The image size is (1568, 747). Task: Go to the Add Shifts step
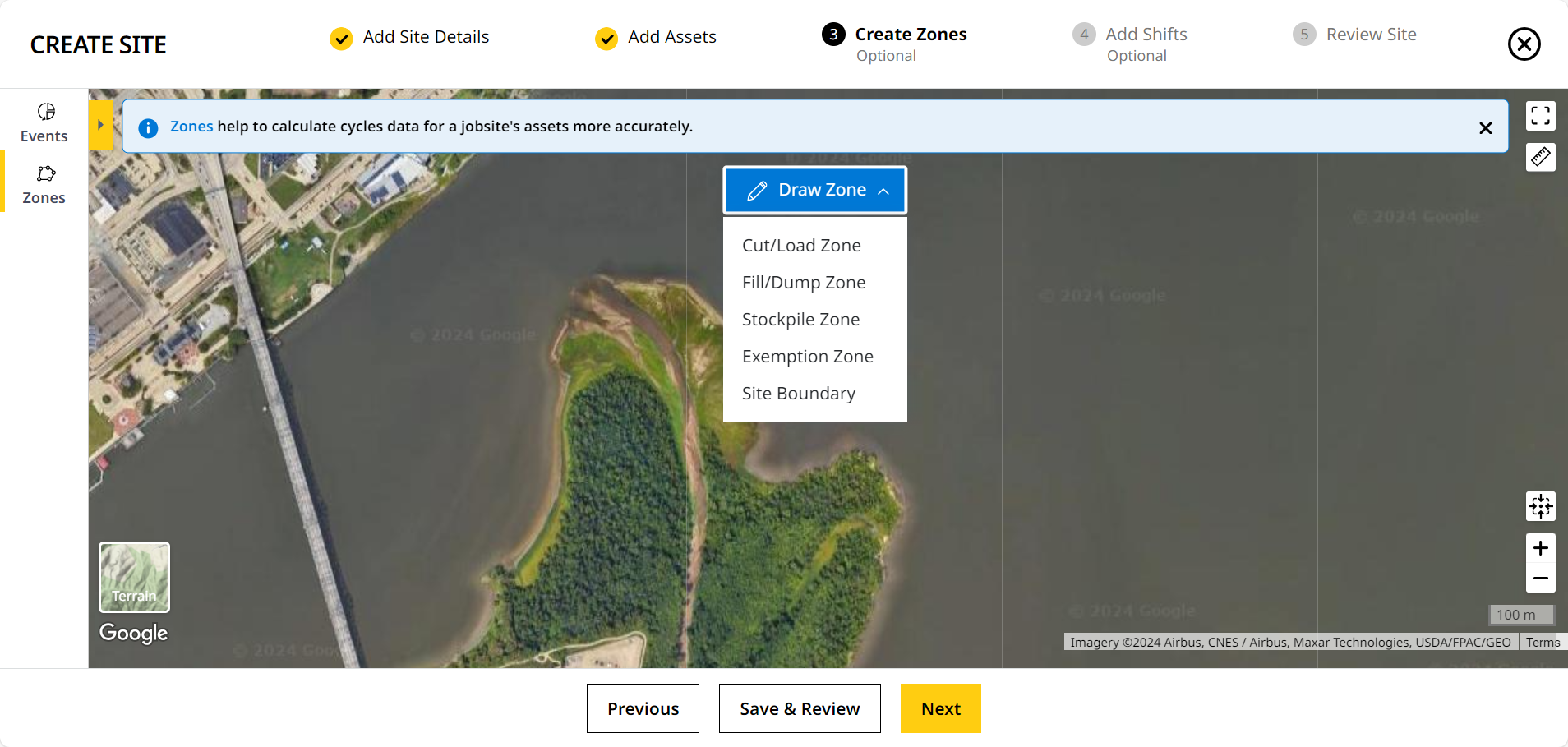click(x=1145, y=35)
